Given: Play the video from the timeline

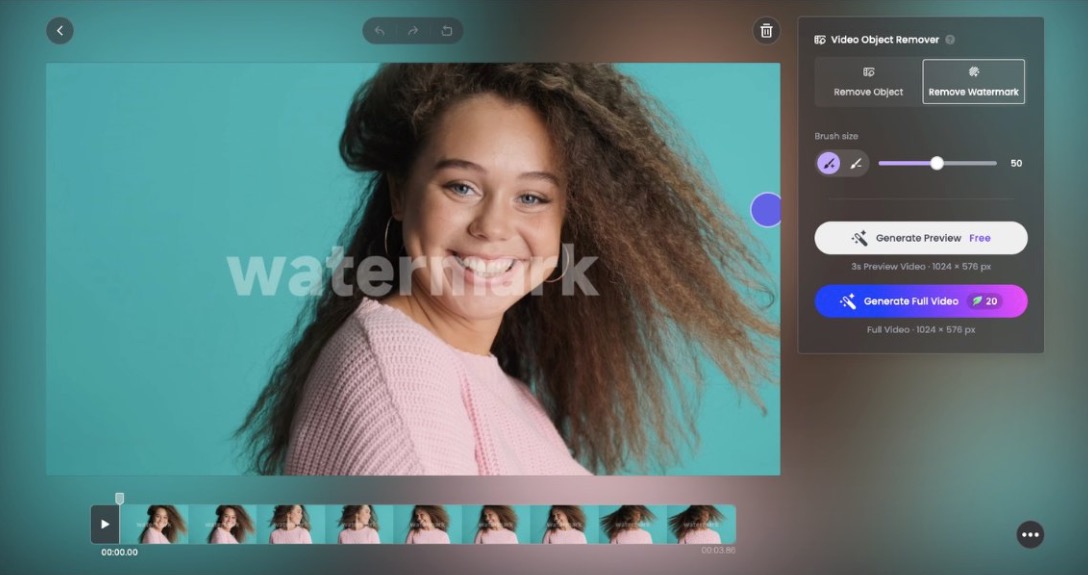Looking at the screenshot, I should click(x=105, y=524).
